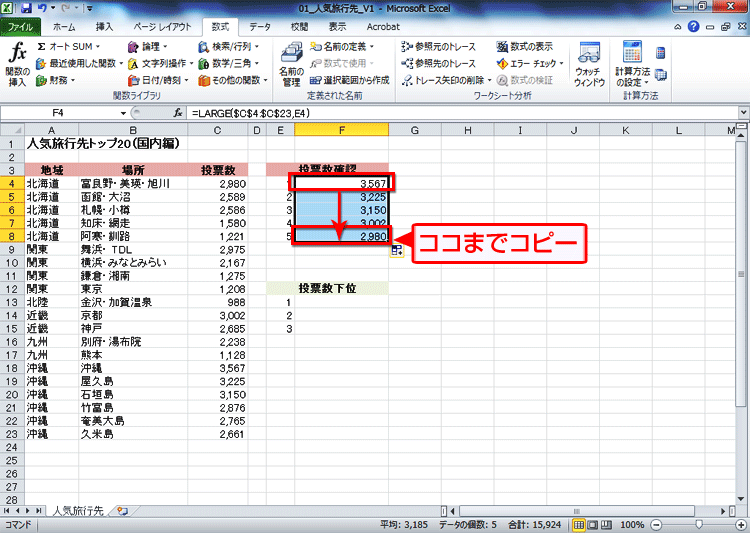Image resolution: width=750 pixels, height=533 pixels.
Task: Minimize the ribbon with the caret icon
Action: point(677,27)
